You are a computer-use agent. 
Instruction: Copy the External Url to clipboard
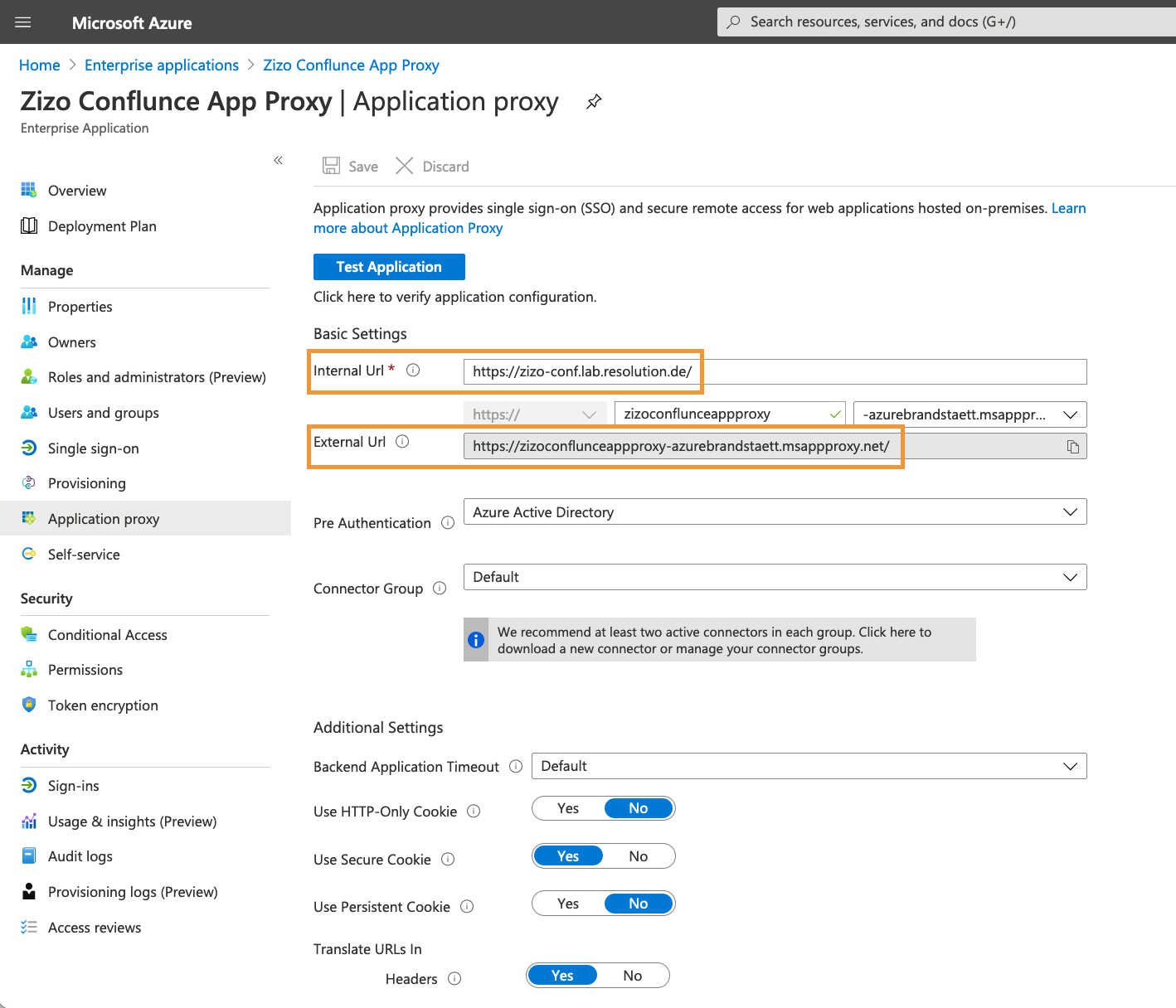pyautogui.click(x=1073, y=447)
